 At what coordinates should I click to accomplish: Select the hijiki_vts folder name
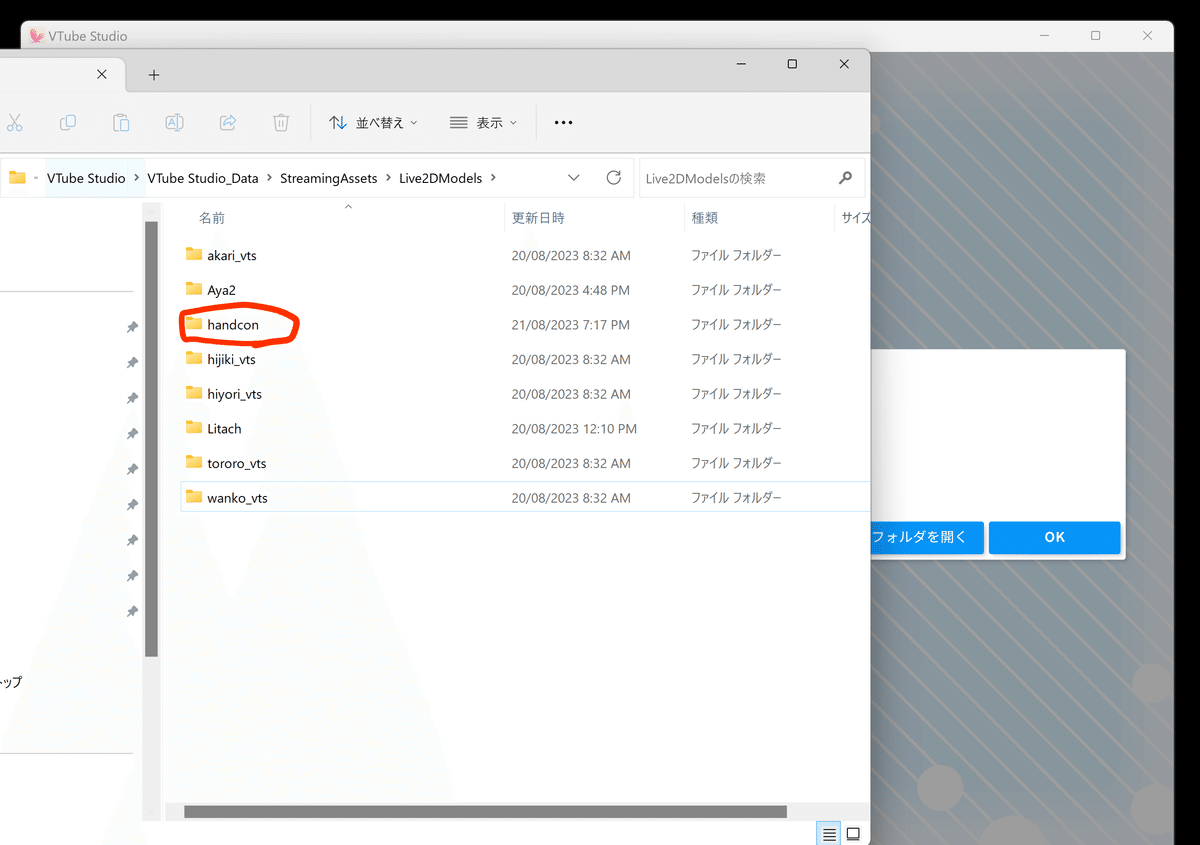(231, 360)
